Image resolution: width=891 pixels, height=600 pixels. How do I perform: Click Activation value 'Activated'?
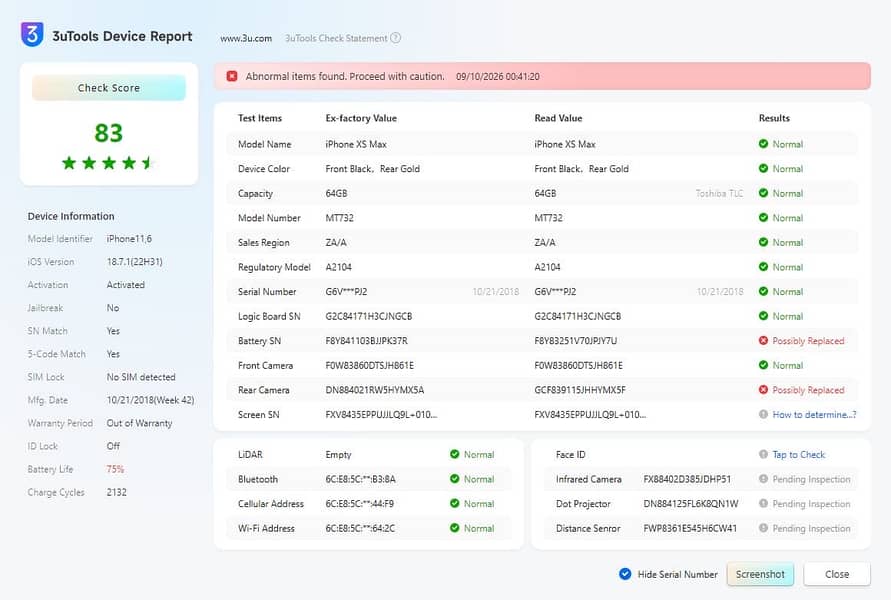coord(126,285)
